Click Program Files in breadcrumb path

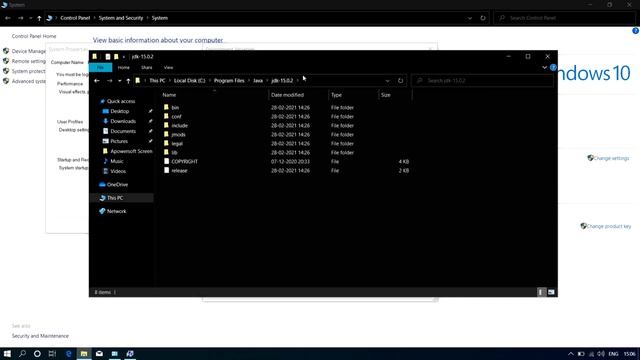(229, 81)
